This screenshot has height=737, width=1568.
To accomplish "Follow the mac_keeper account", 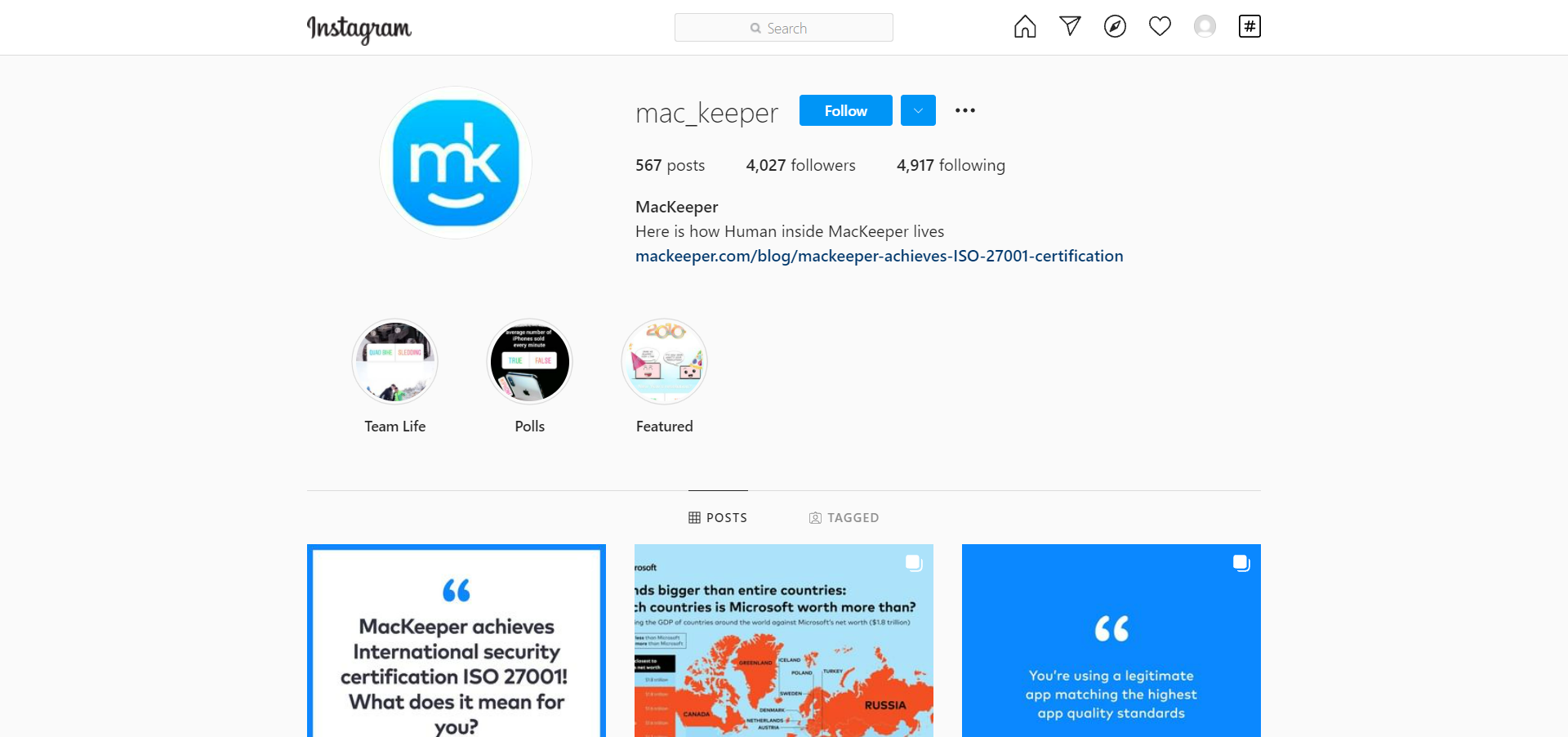I will tap(846, 110).
